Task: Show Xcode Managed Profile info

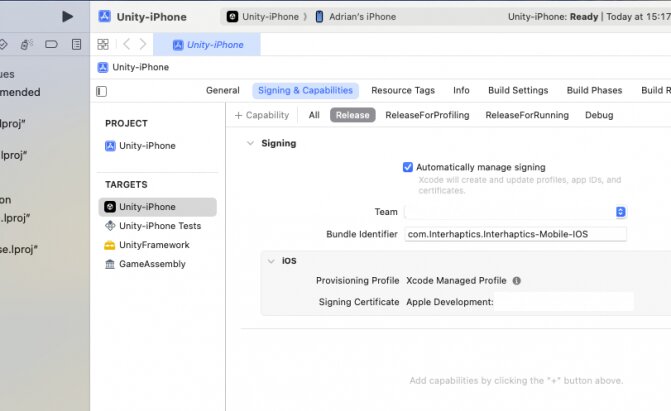Action: coord(517,281)
